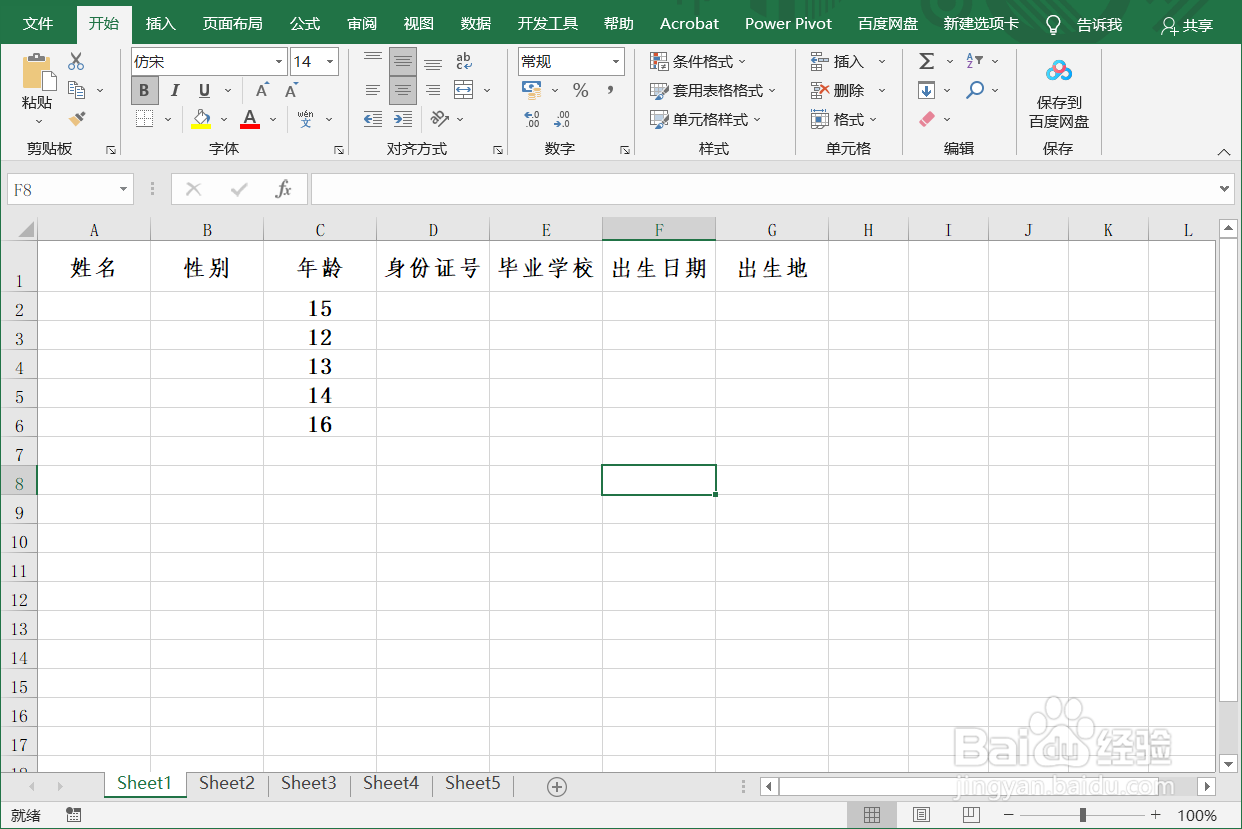
Task: Open the 单元格样式 cell styles dropdown
Action: tap(706, 119)
